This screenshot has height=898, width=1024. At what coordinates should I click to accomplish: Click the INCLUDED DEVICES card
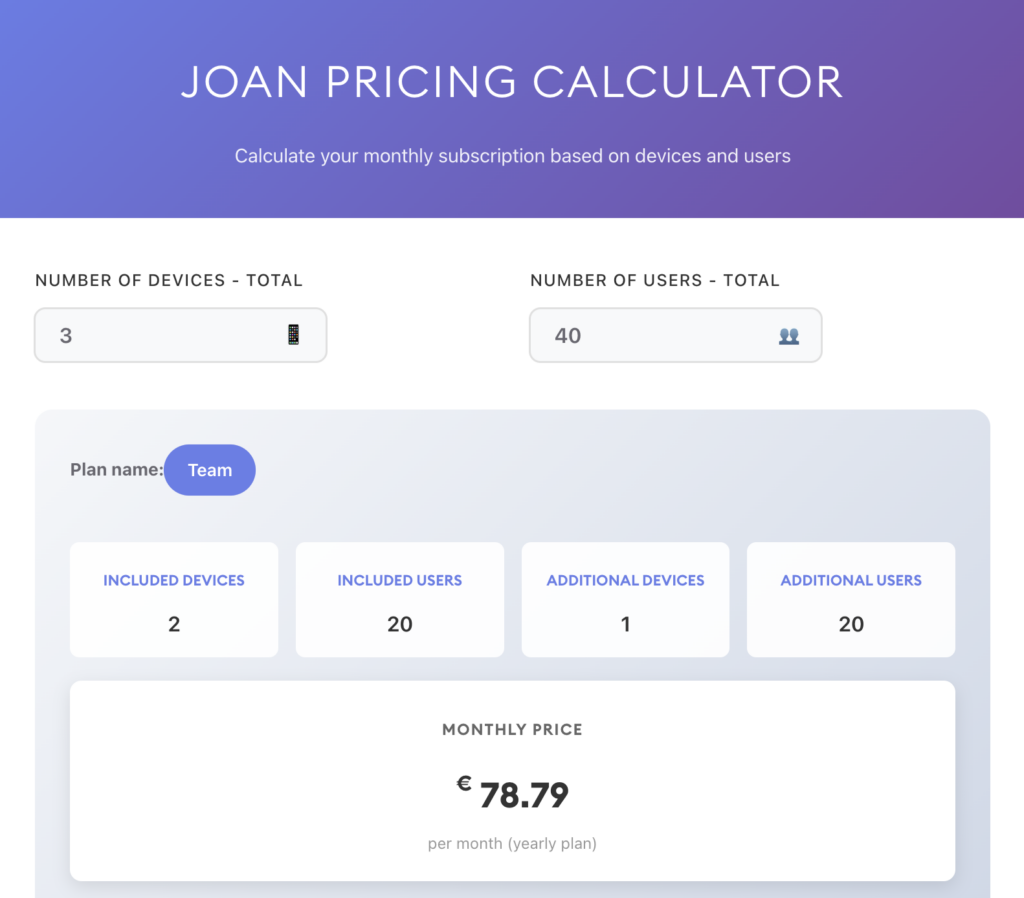tap(173, 599)
